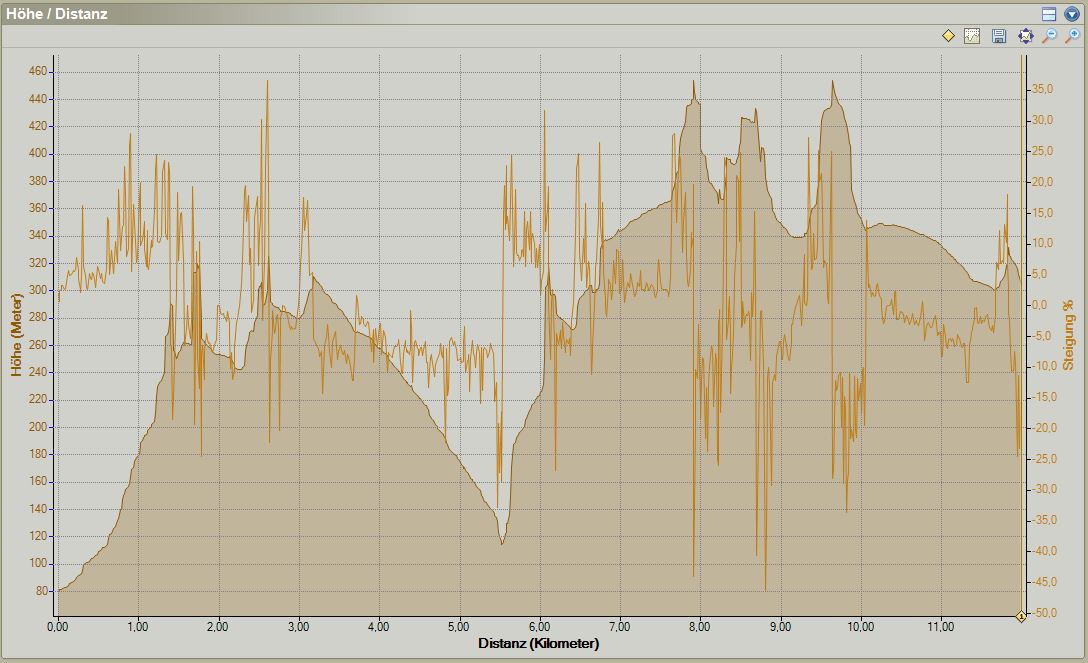This screenshot has width=1088, height=663.
Task: Select the 'Steigung %' right axis label
Action: (1068, 335)
